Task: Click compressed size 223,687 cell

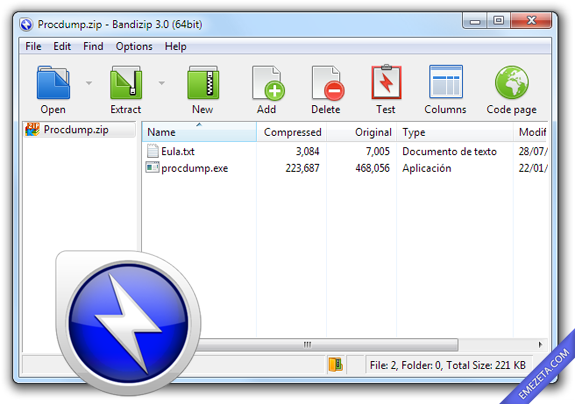Action: point(303,168)
